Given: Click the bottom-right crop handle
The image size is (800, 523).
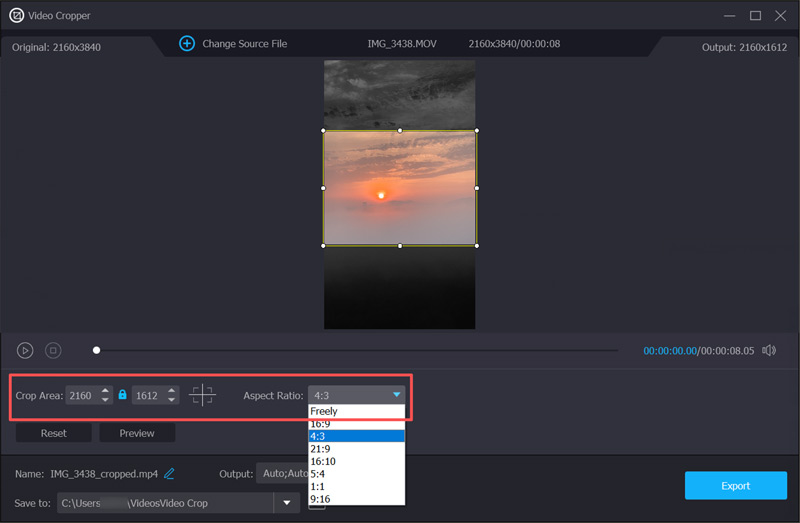Looking at the screenshot, I should pos(477,246).
